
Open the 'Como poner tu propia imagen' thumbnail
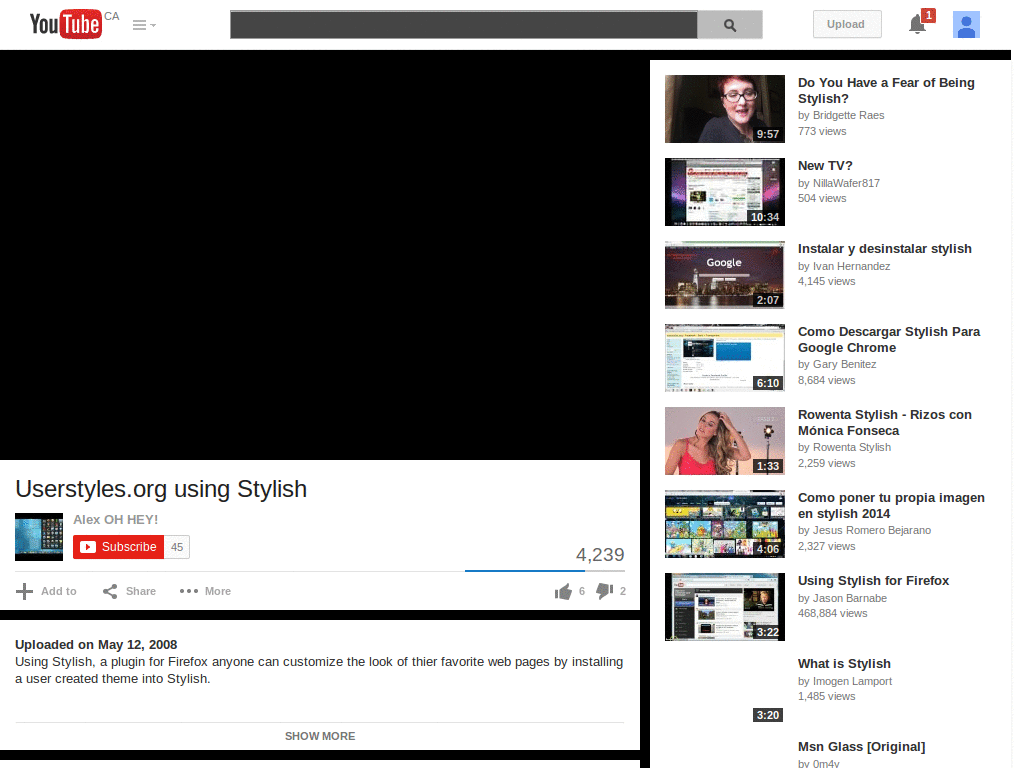[x=725, y=523]
